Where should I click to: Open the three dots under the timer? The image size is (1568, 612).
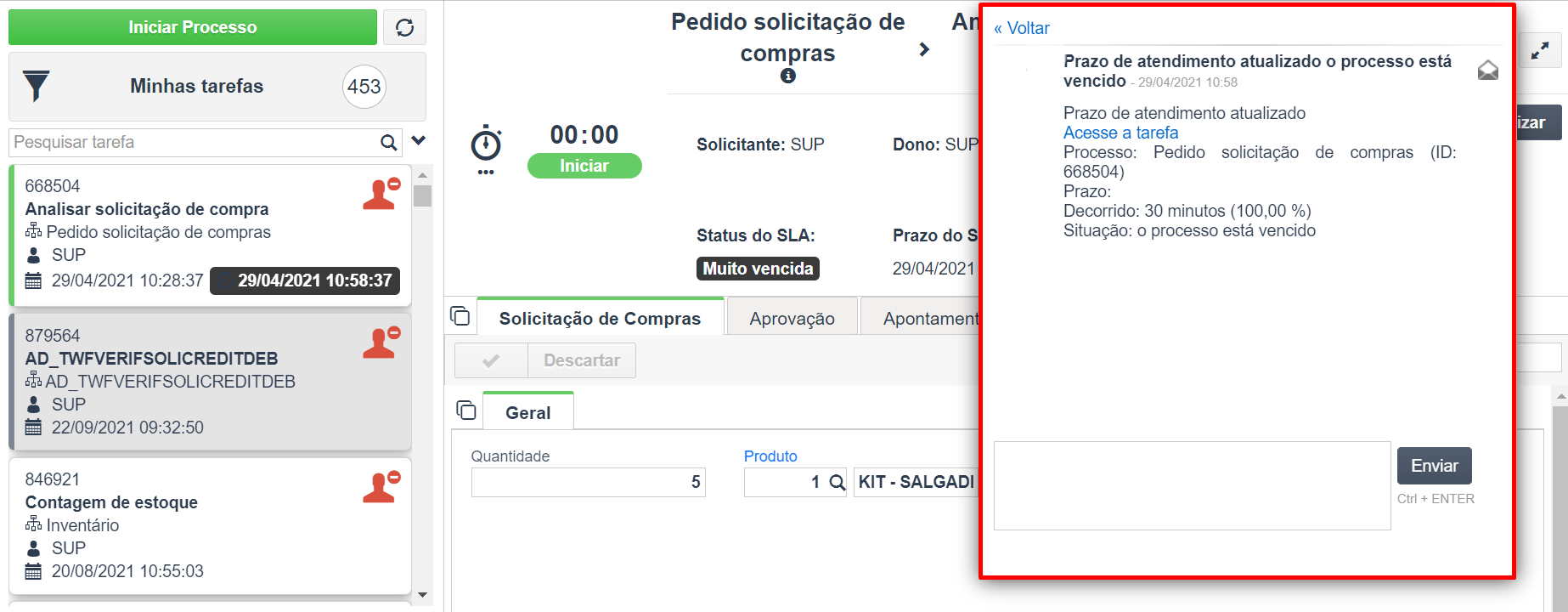tap(486, 173)
